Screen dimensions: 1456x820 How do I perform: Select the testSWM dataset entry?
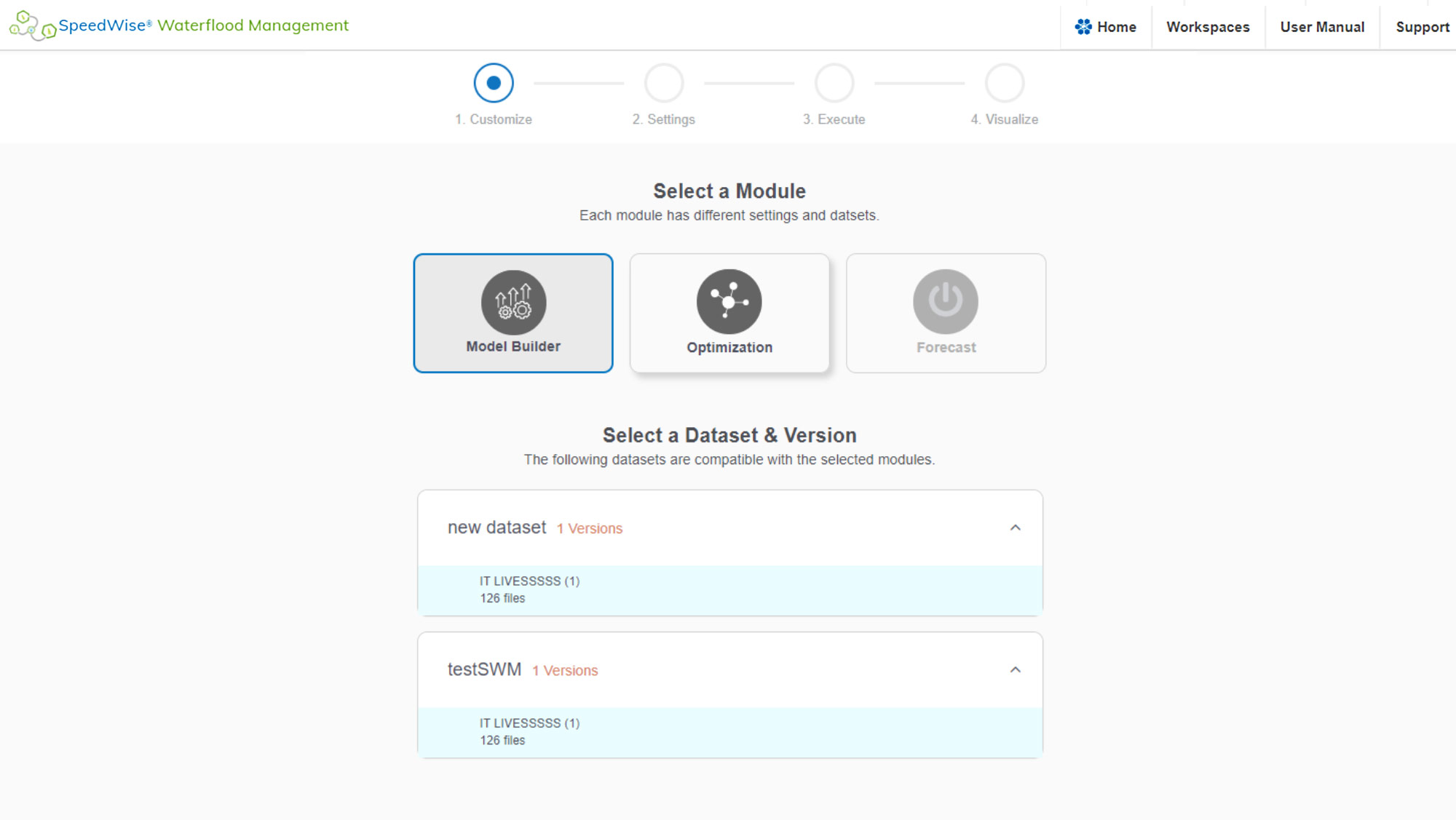[729, 730]
